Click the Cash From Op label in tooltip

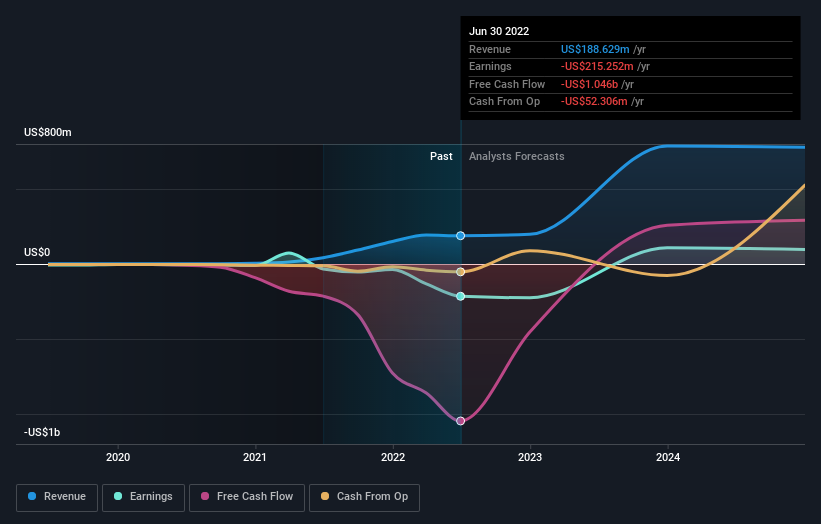coord(504,102)
